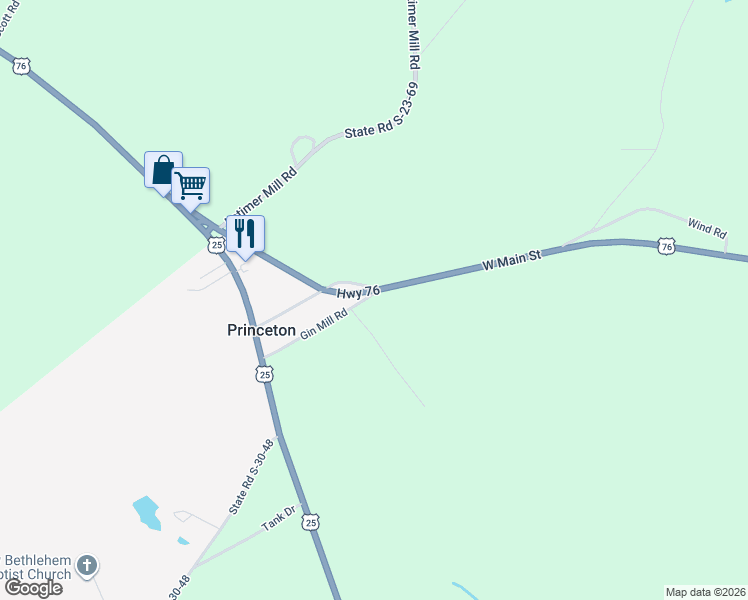Click the Gin Mill Rd label
748x600 pixels.
coord(323,324)
